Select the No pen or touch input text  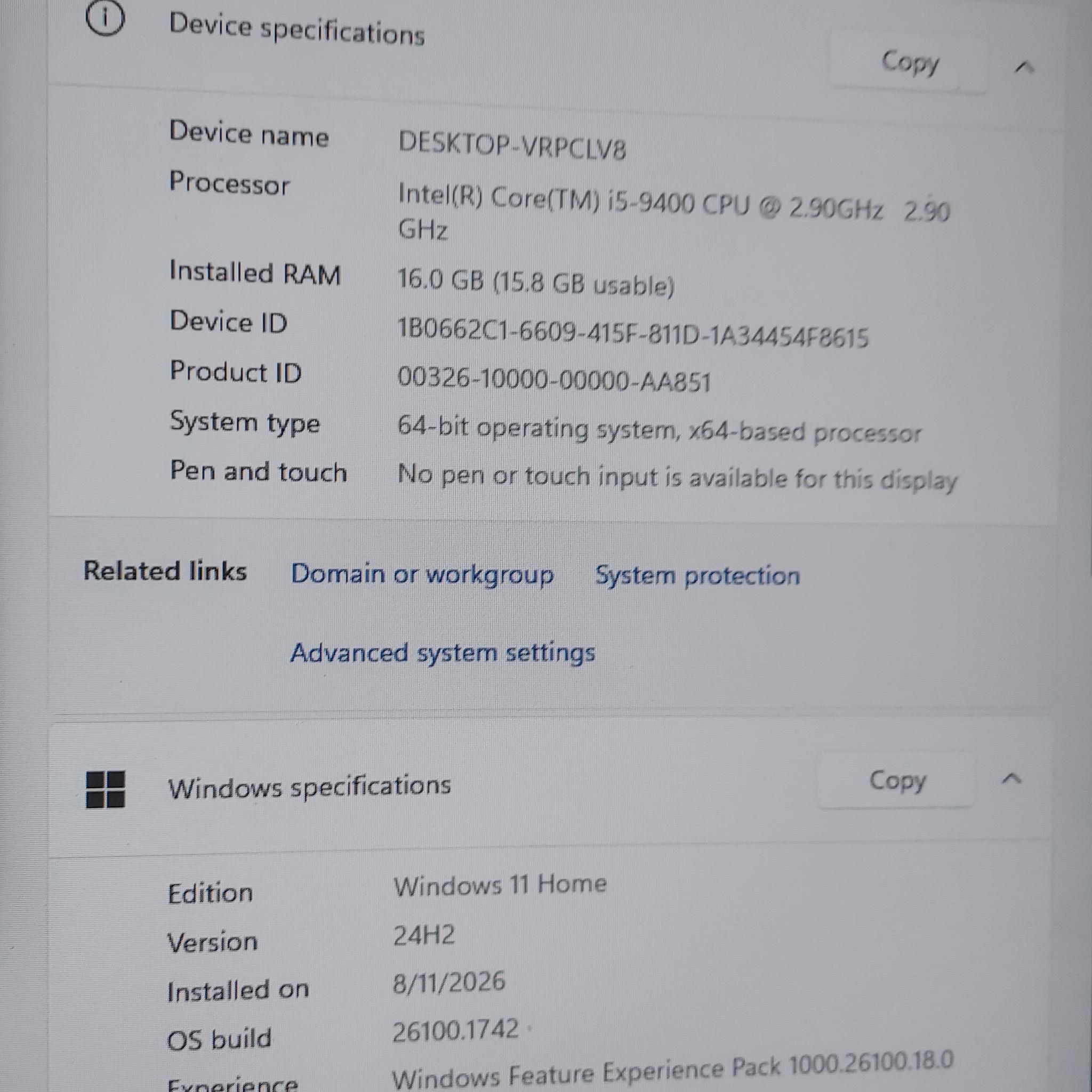(x=677, y=478)
